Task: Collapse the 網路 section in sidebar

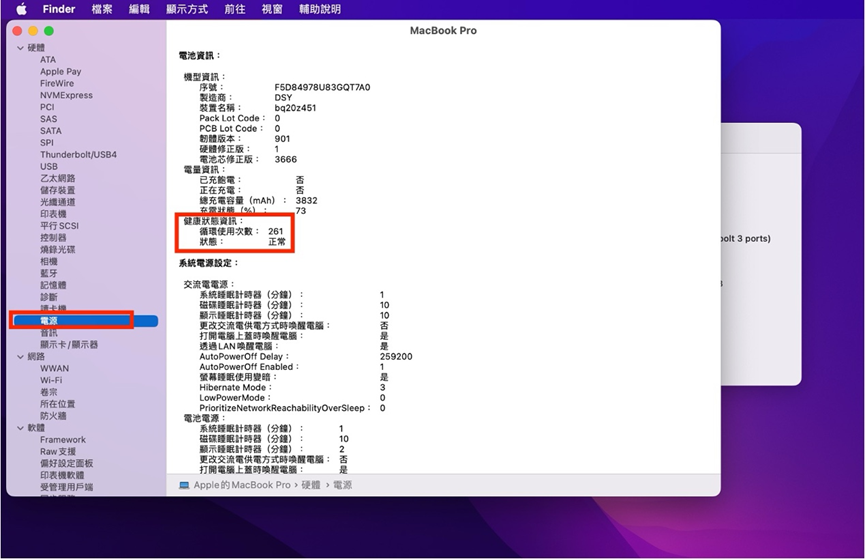Action: point(20,356)
